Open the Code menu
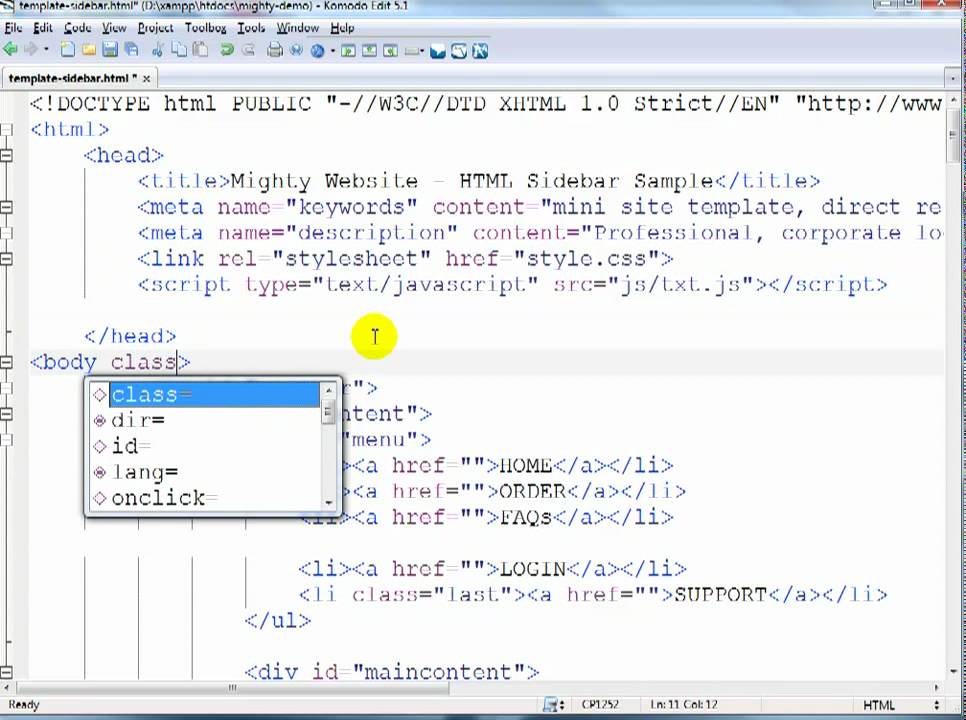The image size is (966, 720). coord(77,28)
